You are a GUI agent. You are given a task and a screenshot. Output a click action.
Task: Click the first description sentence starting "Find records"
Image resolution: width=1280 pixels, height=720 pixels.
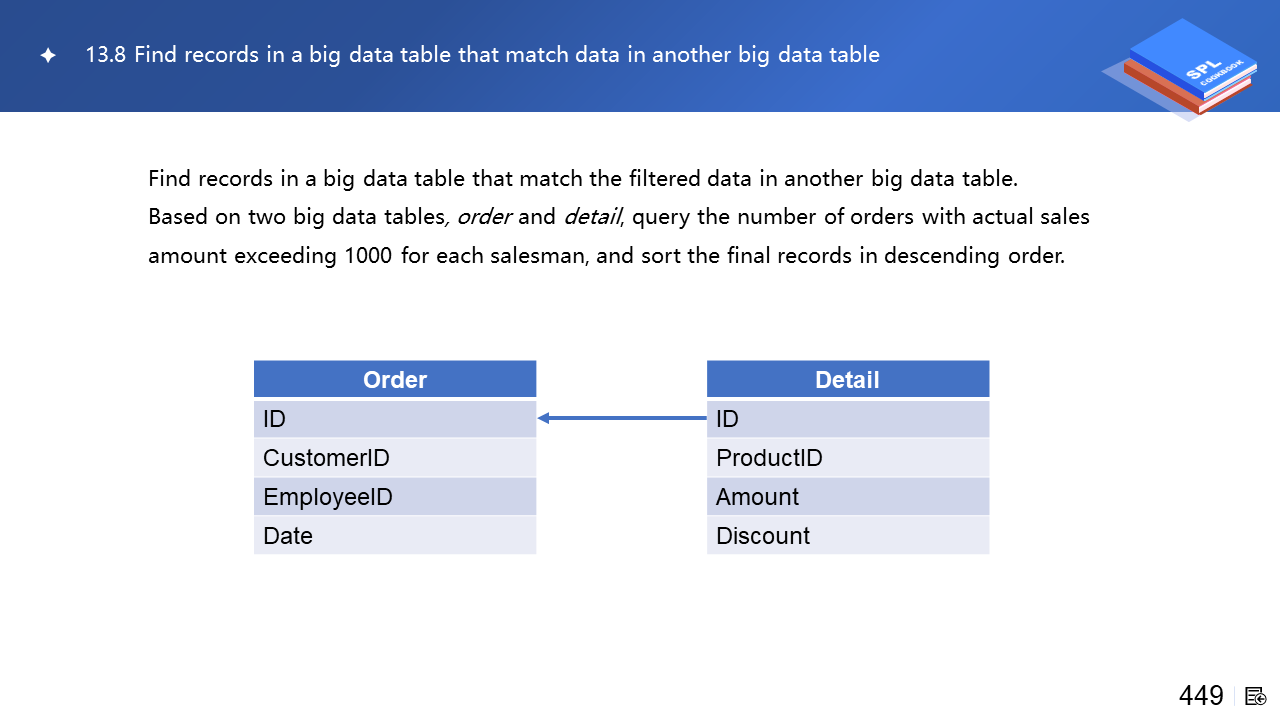click(582, 179)
